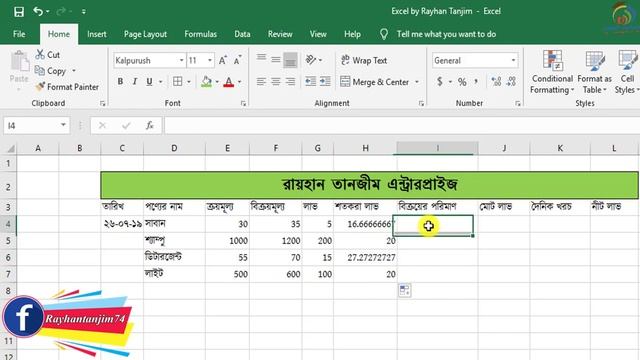This screenshot has width=640, height=360.
Task: Toggle Bold formatting
Action: point(120,82)
